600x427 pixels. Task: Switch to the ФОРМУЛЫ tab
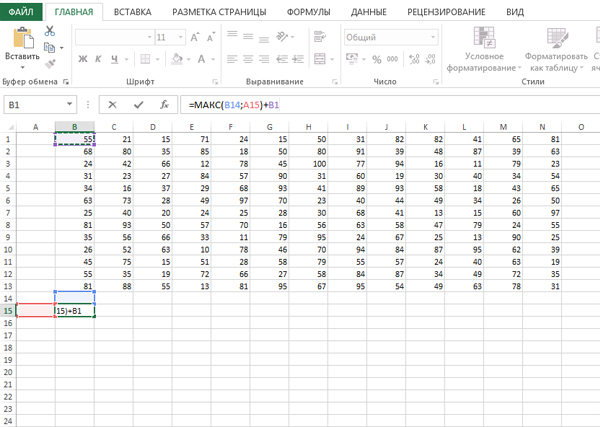click(x=309, y=13)
